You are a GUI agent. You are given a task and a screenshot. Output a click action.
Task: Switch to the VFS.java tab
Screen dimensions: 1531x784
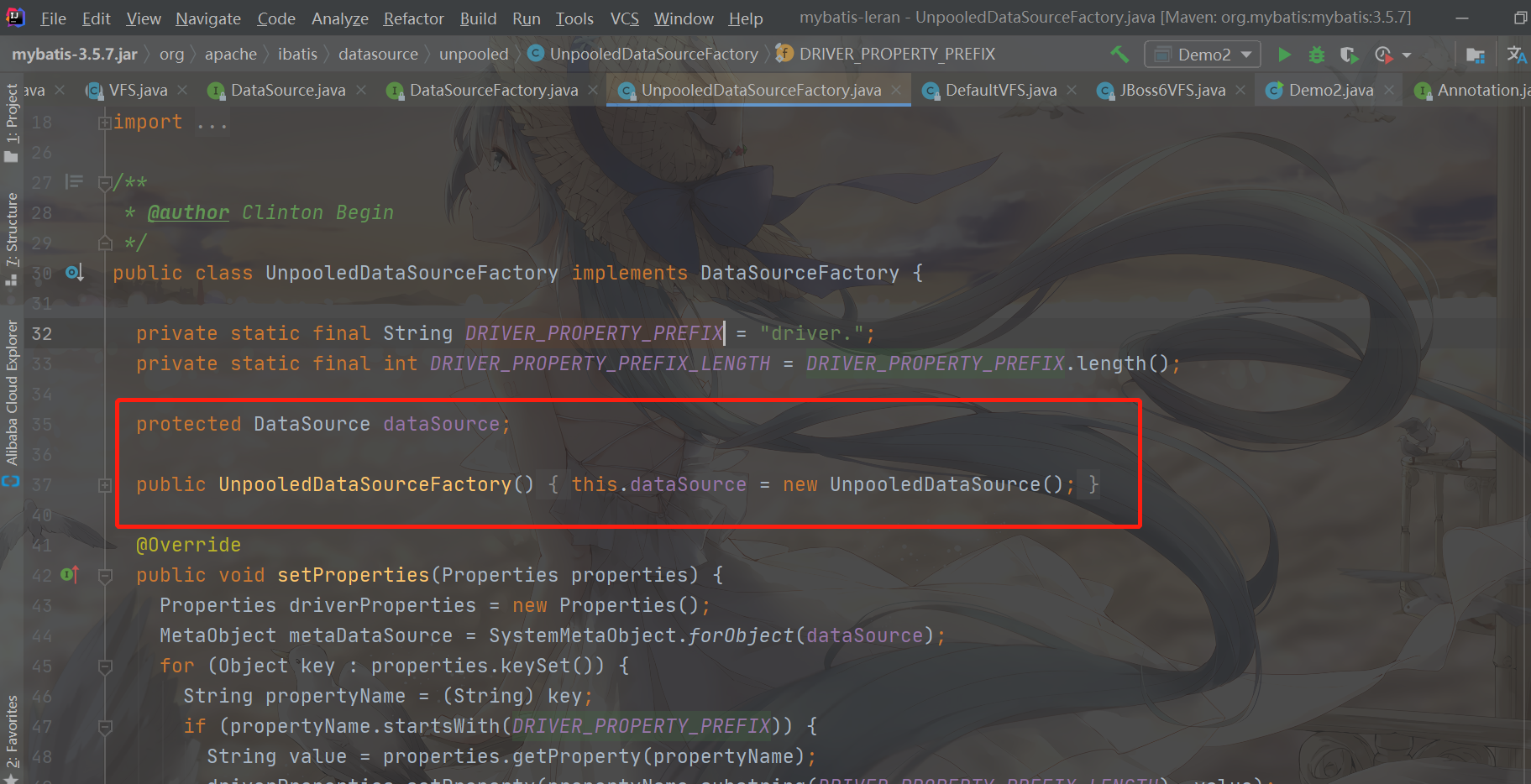(138, 90)
